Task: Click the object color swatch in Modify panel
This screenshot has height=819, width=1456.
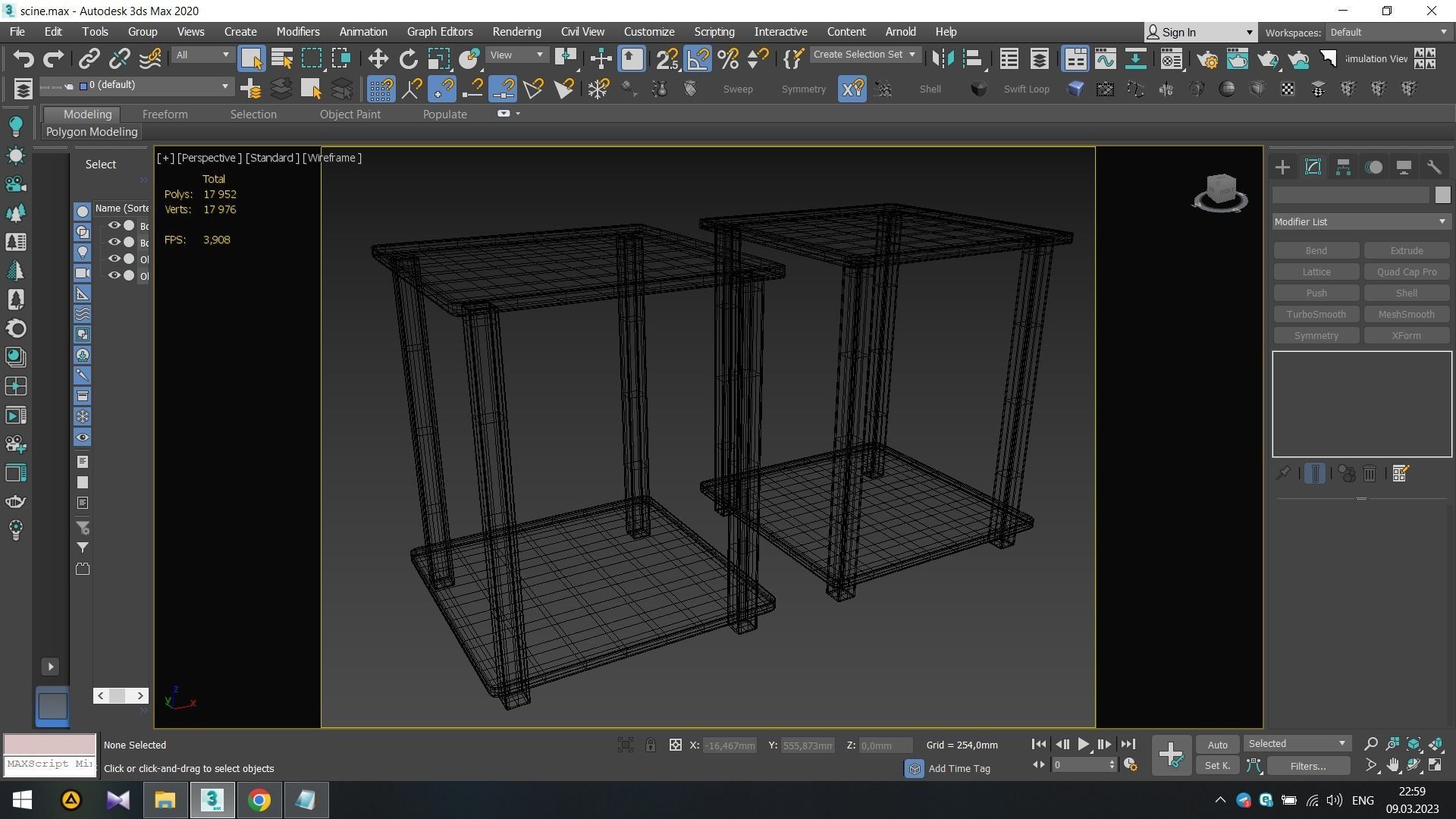Action: (1442, 195)
